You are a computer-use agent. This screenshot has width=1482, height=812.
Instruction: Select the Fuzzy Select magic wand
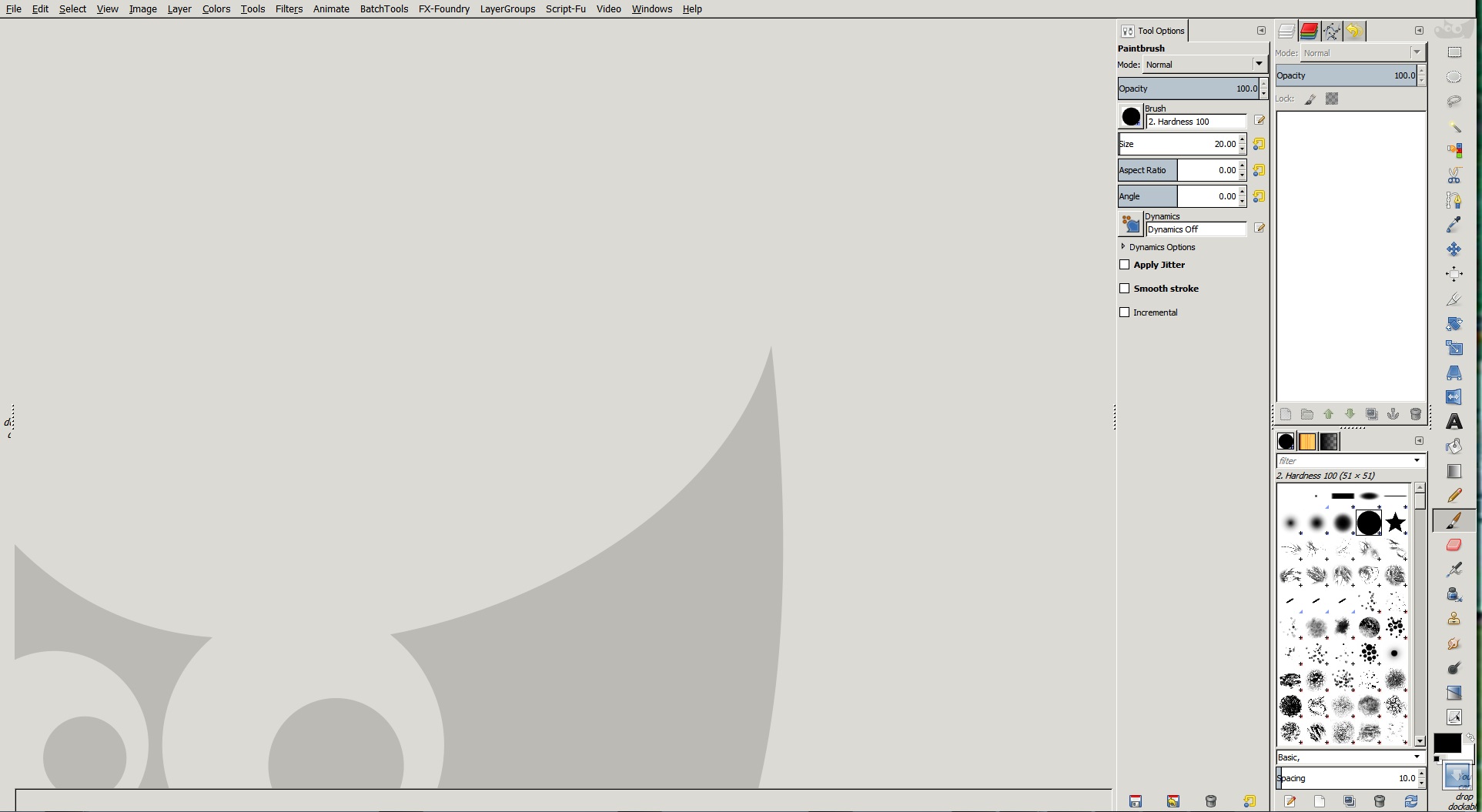pyautogui.click(x=1454, y=126)
